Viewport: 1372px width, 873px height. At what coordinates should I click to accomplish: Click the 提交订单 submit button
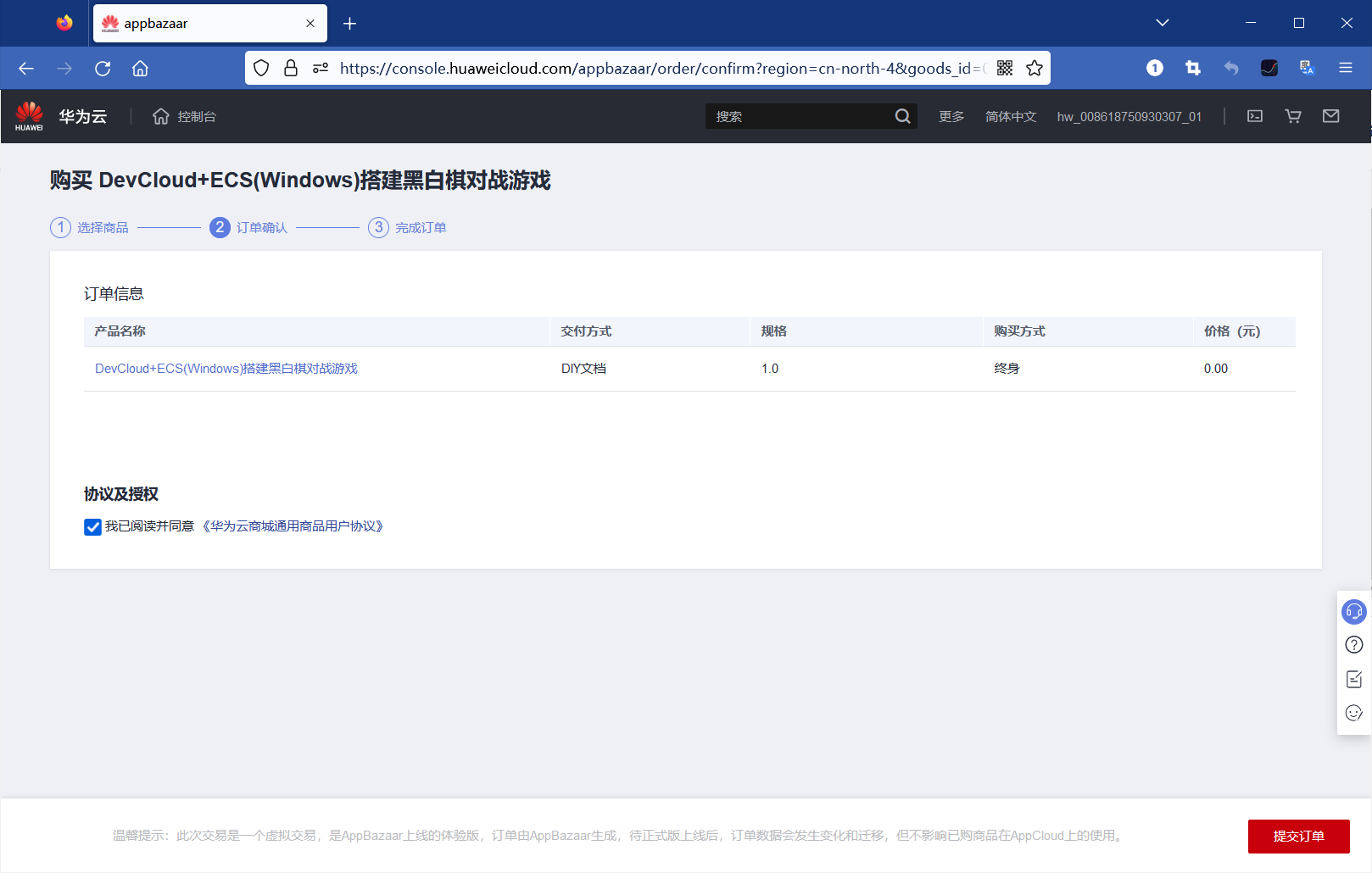tap(1298, 836)
